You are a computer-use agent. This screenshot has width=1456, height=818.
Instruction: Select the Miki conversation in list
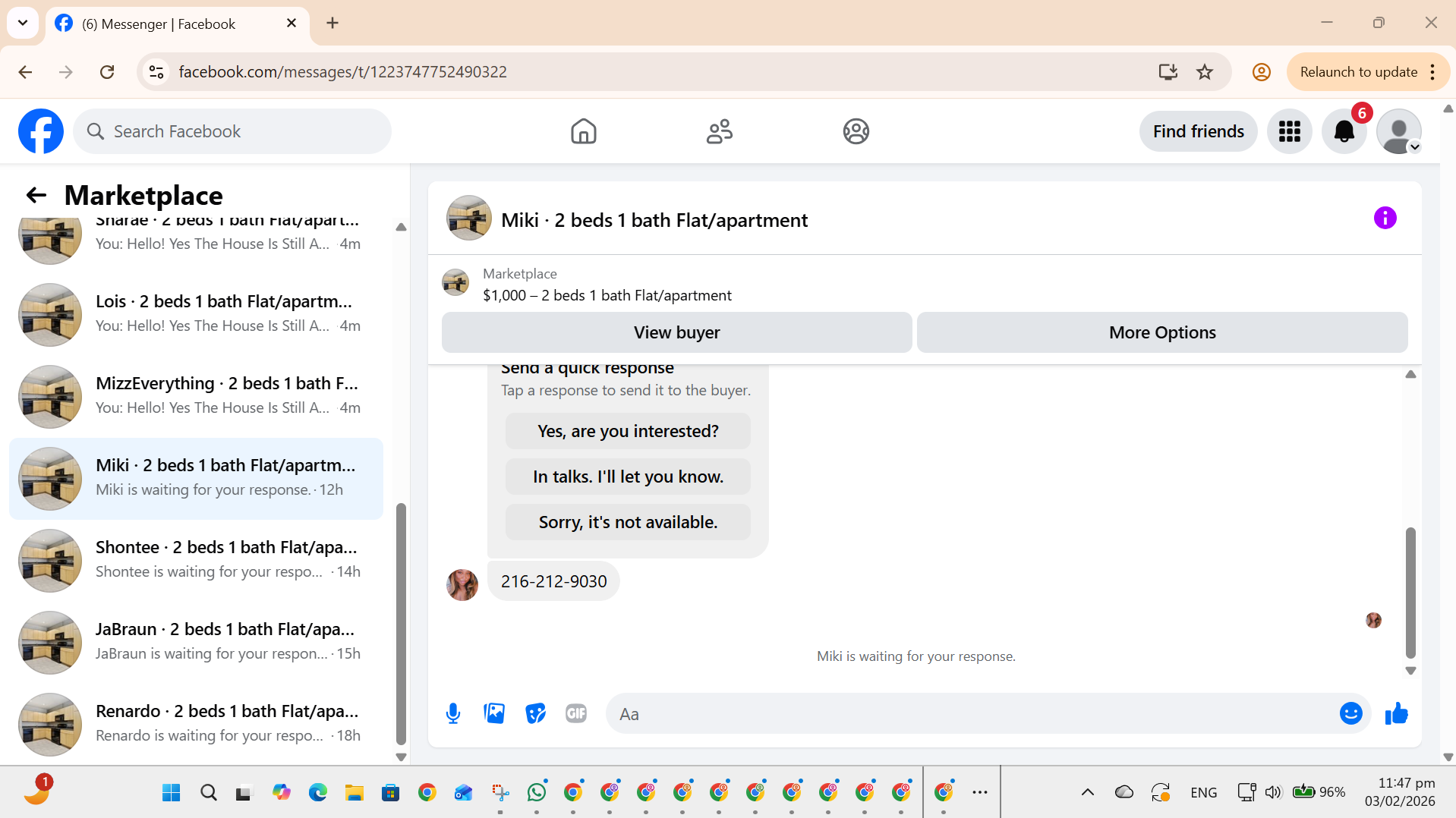(196, 478)
